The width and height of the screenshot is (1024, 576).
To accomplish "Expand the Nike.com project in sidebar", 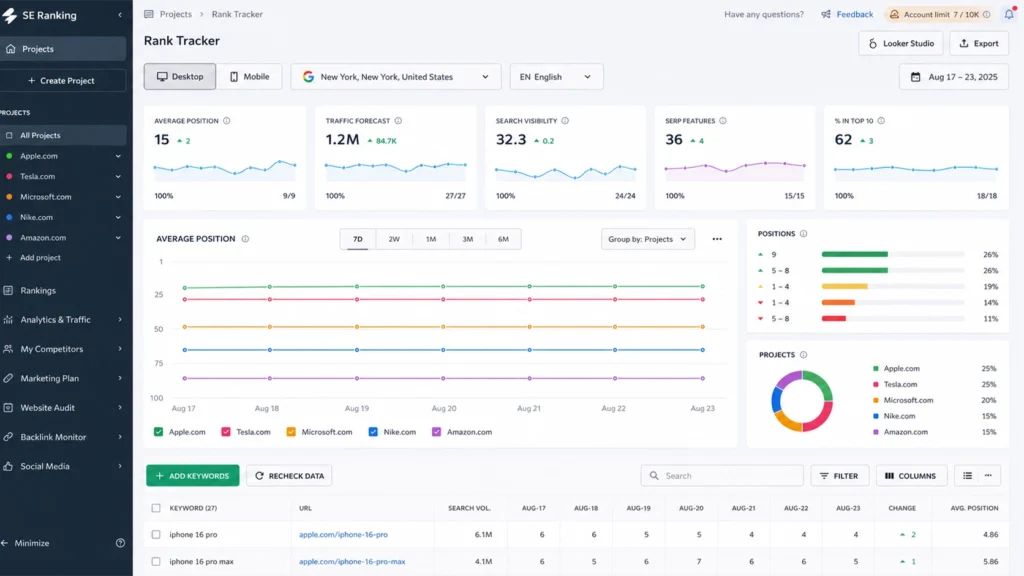I will click(118, 217).
